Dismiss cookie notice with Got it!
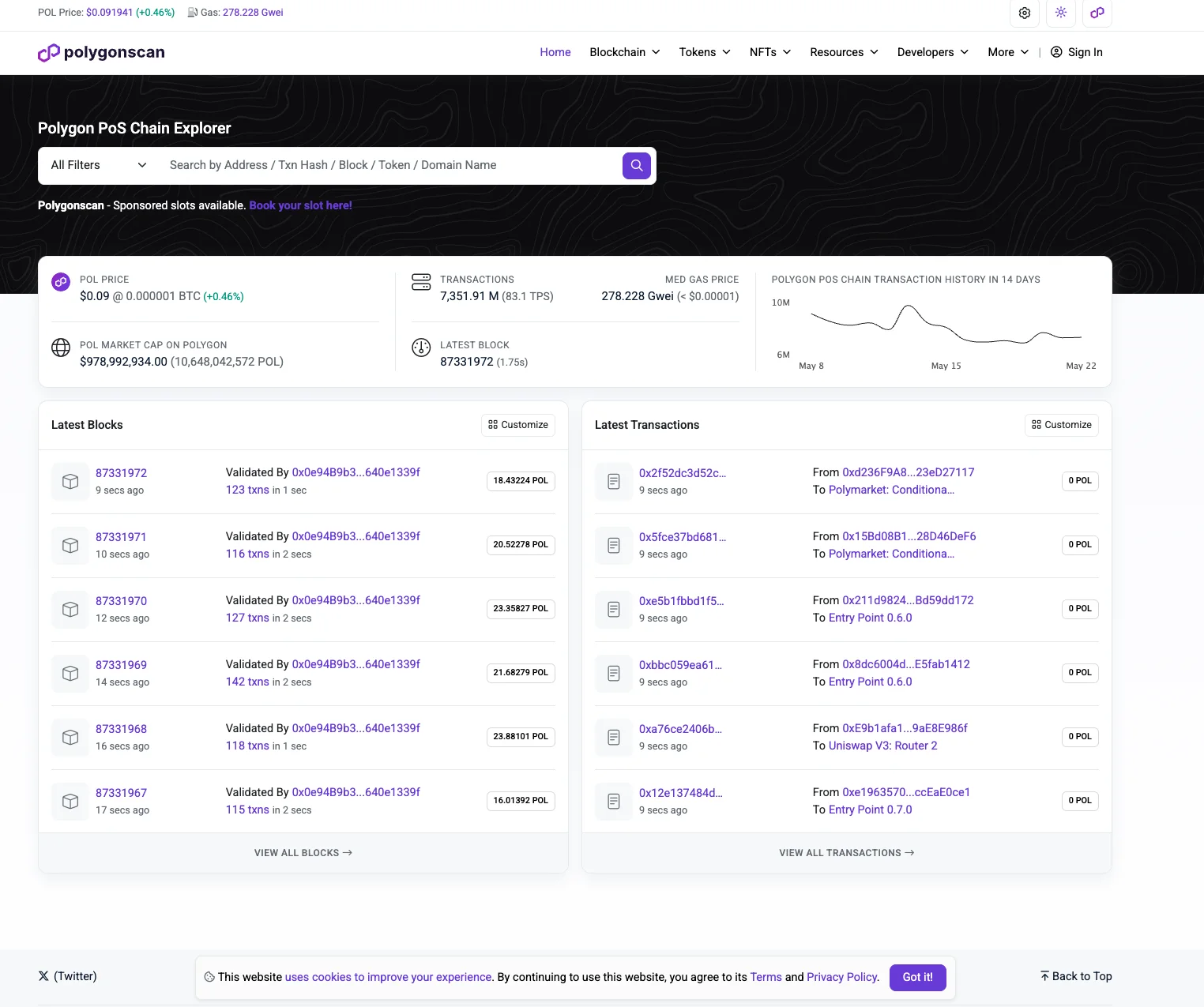 (x=918, y=977)
